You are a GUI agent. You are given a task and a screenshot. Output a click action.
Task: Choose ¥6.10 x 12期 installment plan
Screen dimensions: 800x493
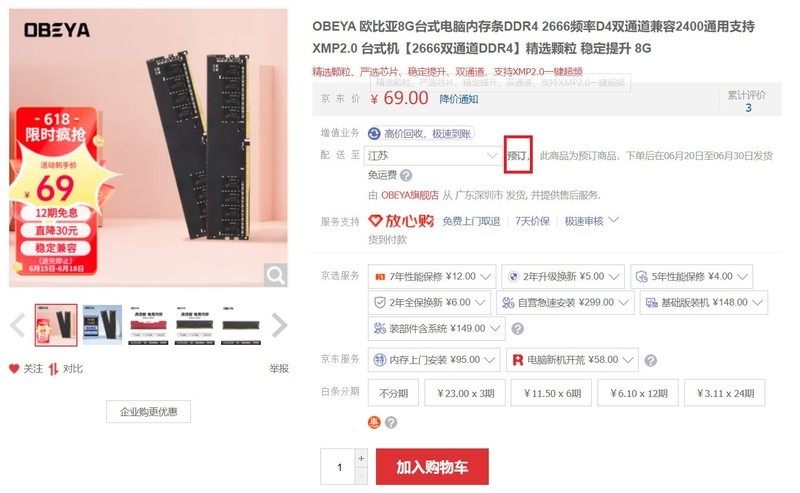(x=638, y=393)
